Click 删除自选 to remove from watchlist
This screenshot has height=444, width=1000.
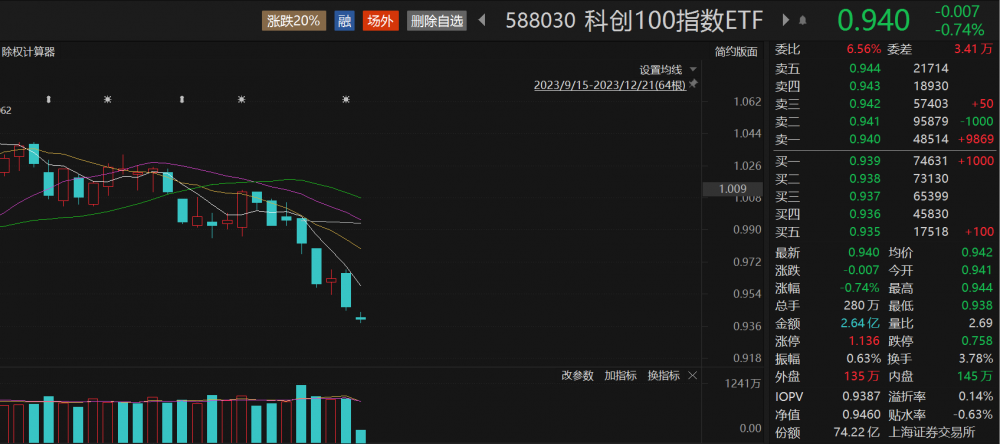[437, 21]
